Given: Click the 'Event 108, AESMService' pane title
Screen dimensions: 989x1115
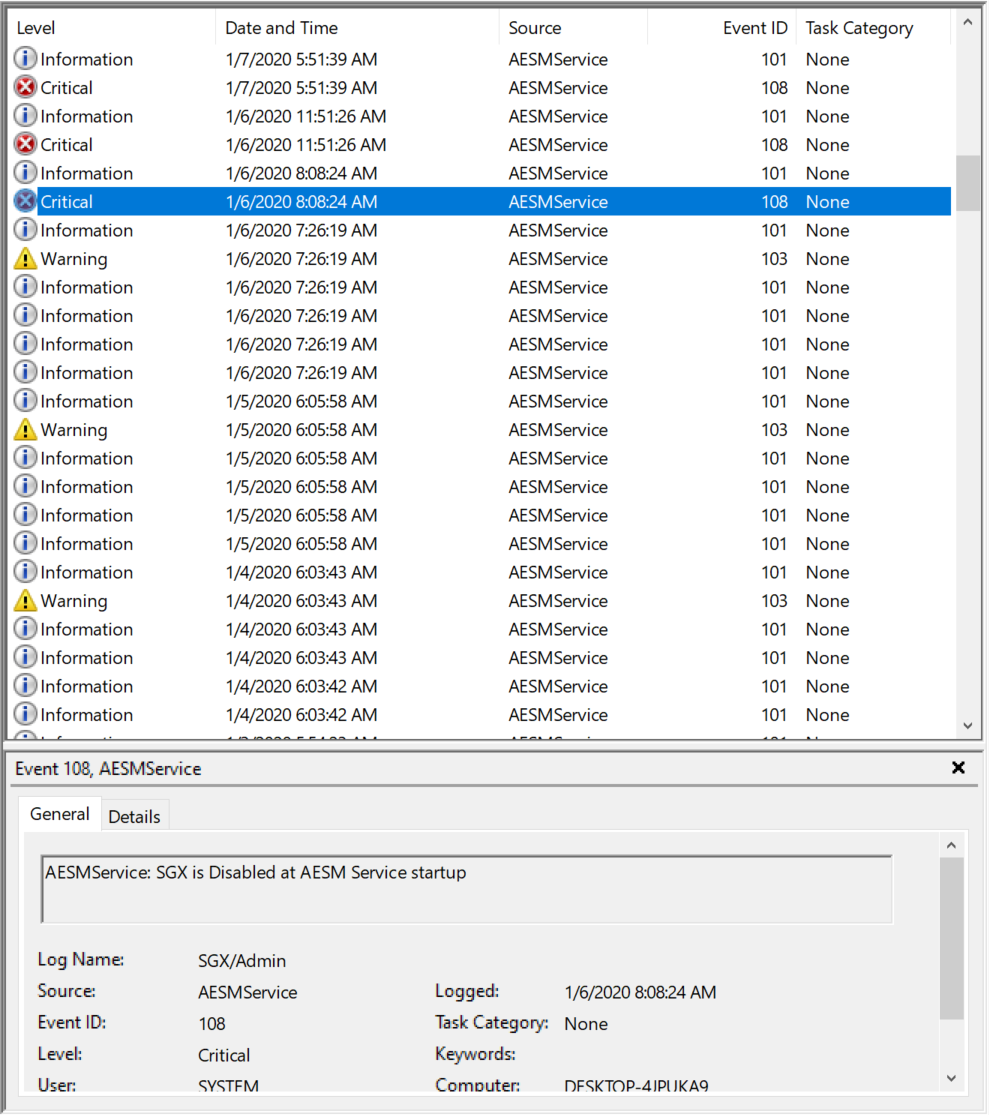Looking at the screenshot, I should [108, 769].
